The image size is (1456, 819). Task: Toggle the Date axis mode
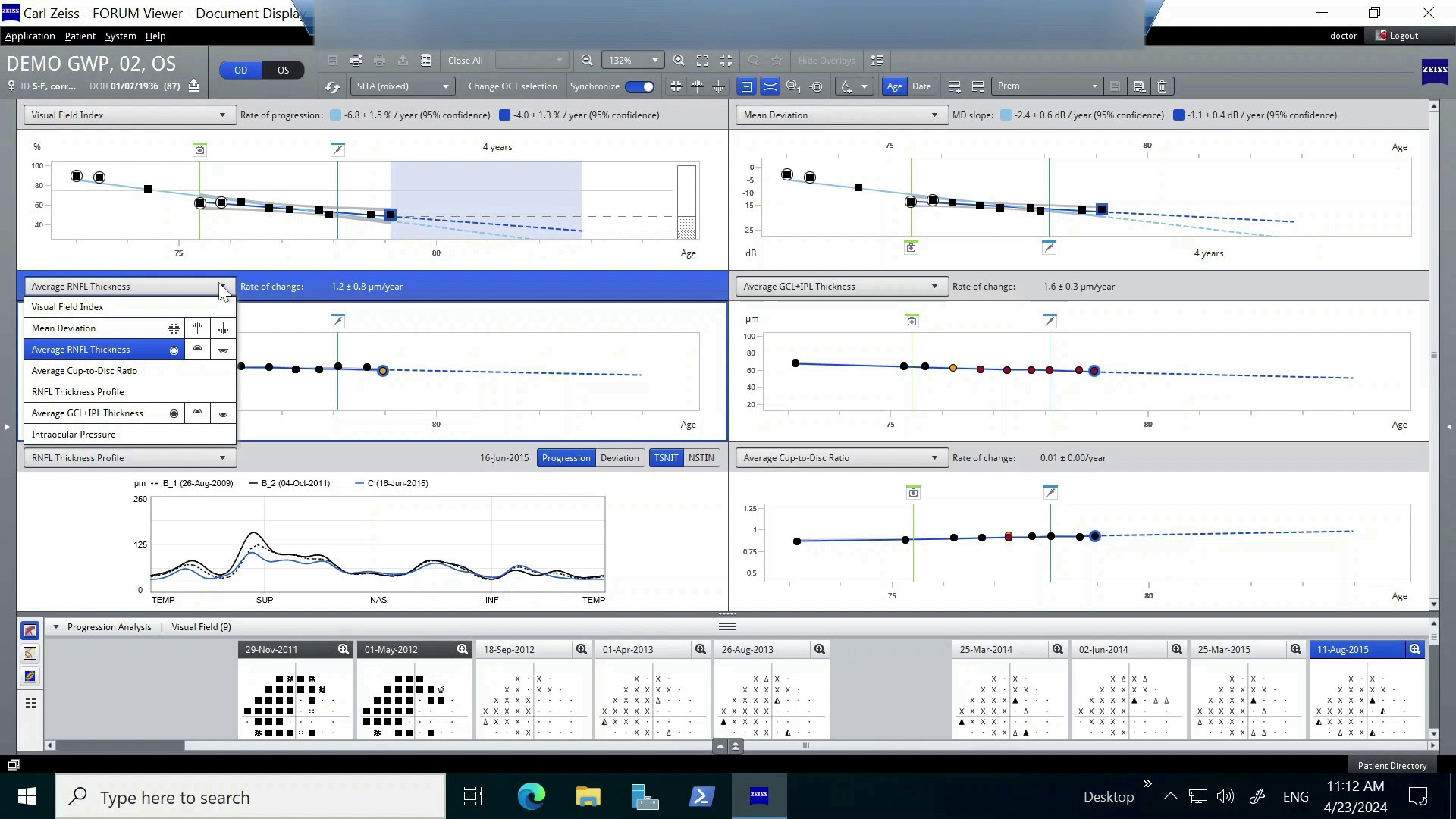pos(921,86)
